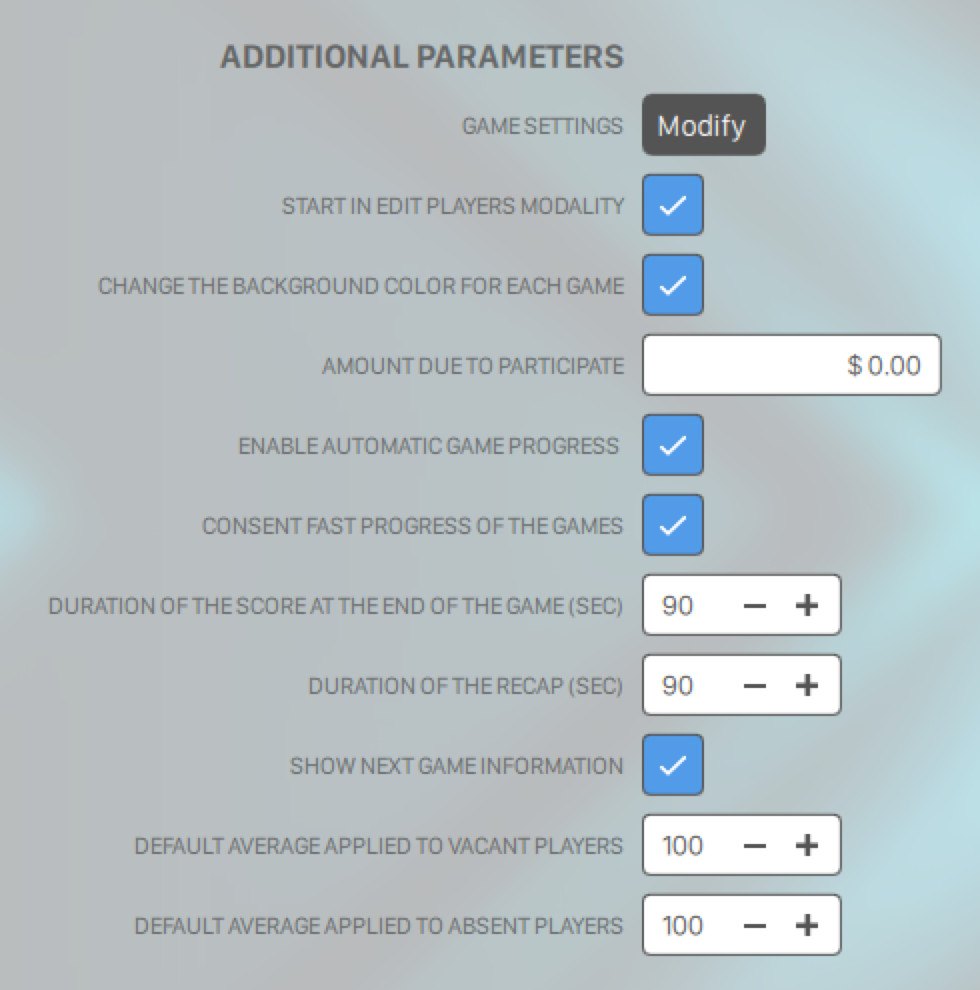Decrease end-of-game score duration with minus icon
Image resolution: width=980 pixels, height=990 pixels.
[756, 605]
